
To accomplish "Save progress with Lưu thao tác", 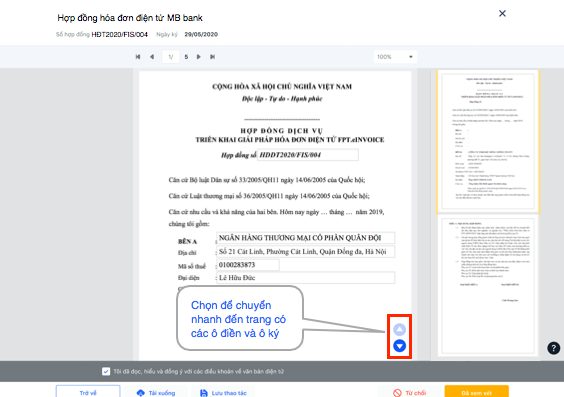I will pyautogui.click(x=223, y=392).
